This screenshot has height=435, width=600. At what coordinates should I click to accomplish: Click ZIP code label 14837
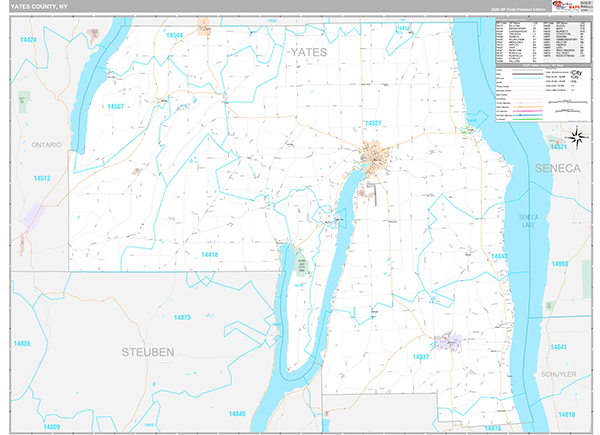tap(421, 357)
